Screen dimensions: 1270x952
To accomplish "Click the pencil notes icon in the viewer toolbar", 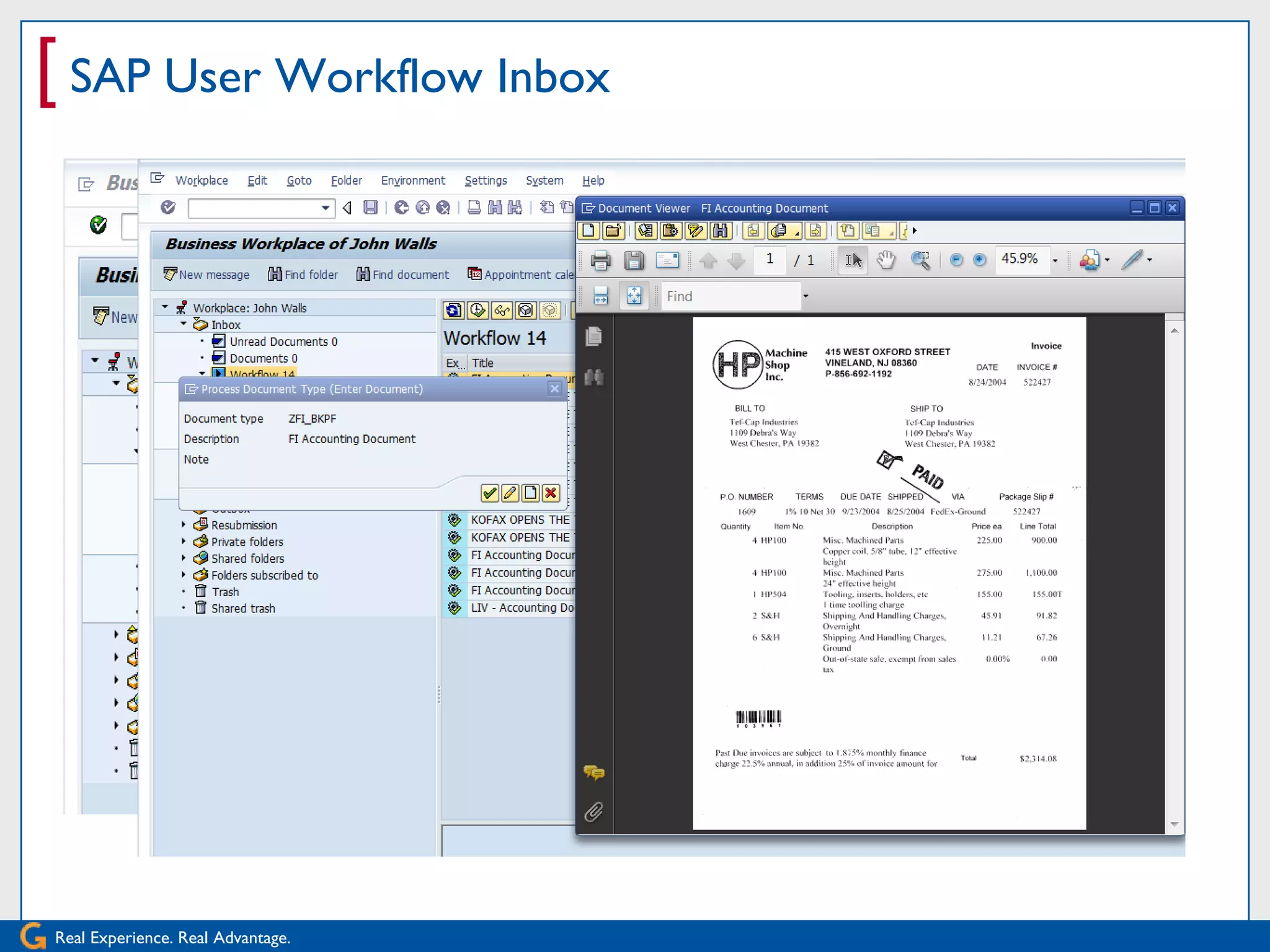I will [695, 231].
